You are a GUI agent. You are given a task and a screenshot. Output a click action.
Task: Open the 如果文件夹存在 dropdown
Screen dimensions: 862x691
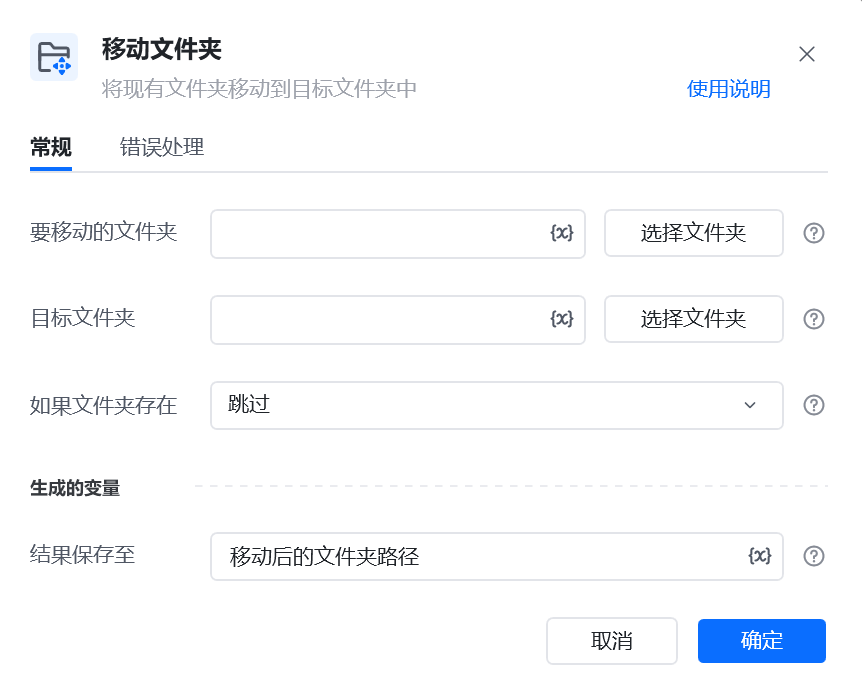pos(496,405)
